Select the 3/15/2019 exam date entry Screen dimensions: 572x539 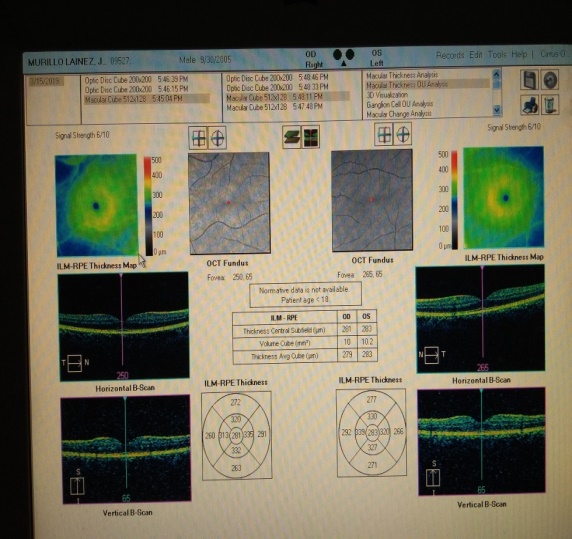point(46,81)
